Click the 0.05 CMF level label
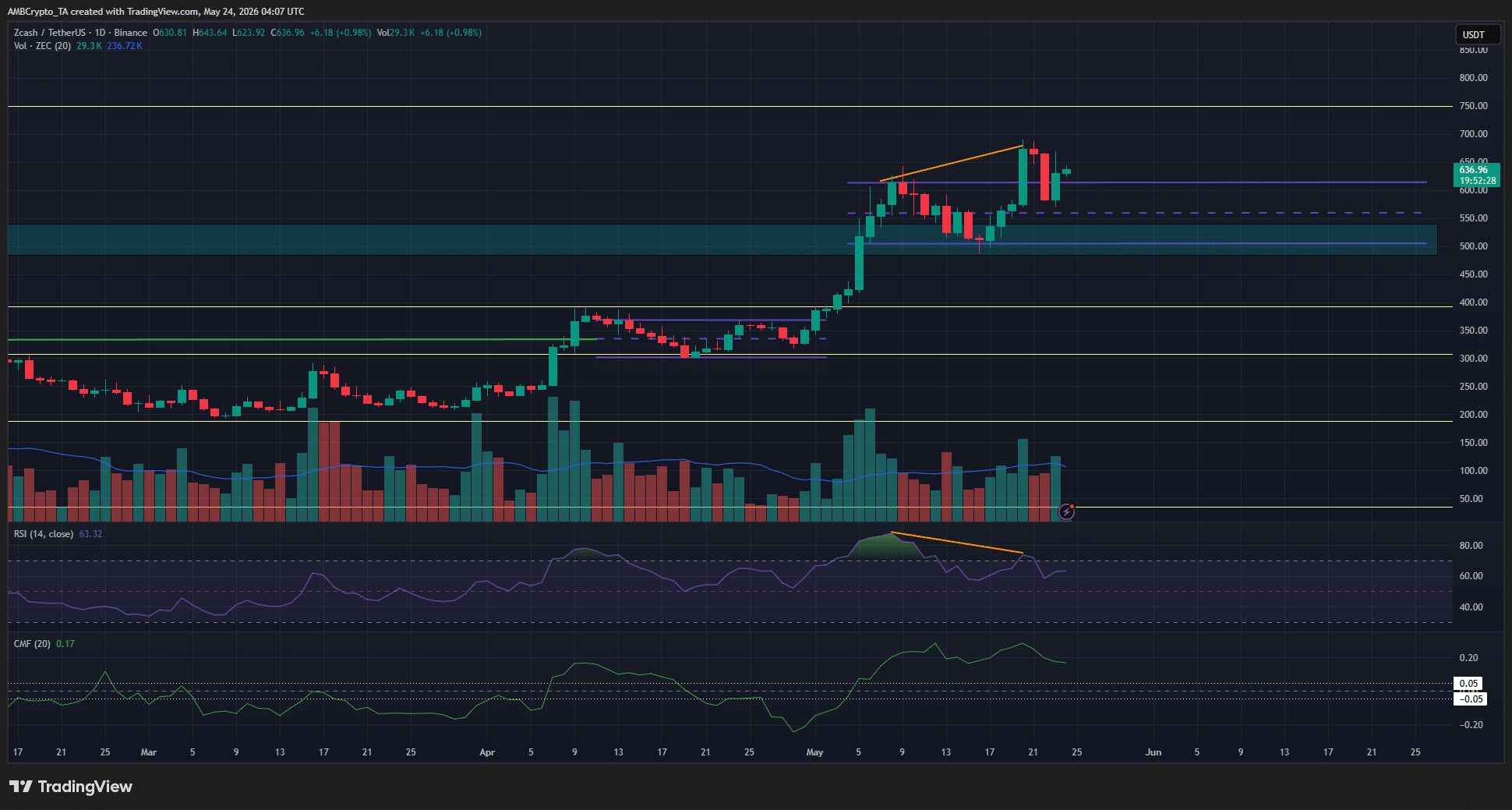Image resolution: width=1512 pixels, height=810 pixels. 1469,684
